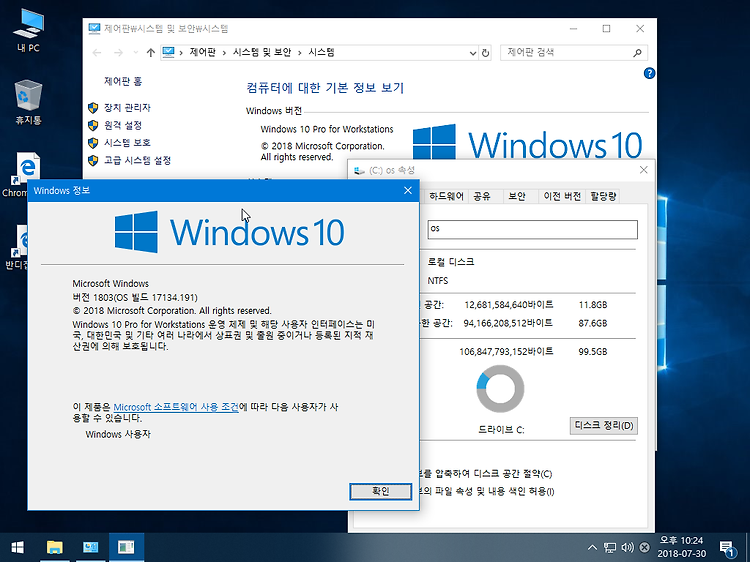Click shield icon beside 고급 시스템 설정

click(x=93, y=160)
